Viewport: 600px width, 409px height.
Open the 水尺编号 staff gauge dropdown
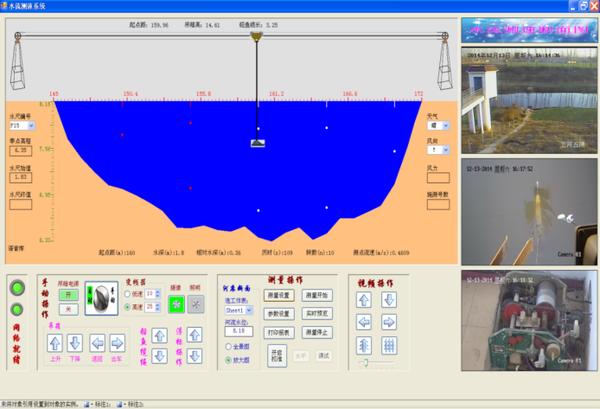click(x=31, y=125)
